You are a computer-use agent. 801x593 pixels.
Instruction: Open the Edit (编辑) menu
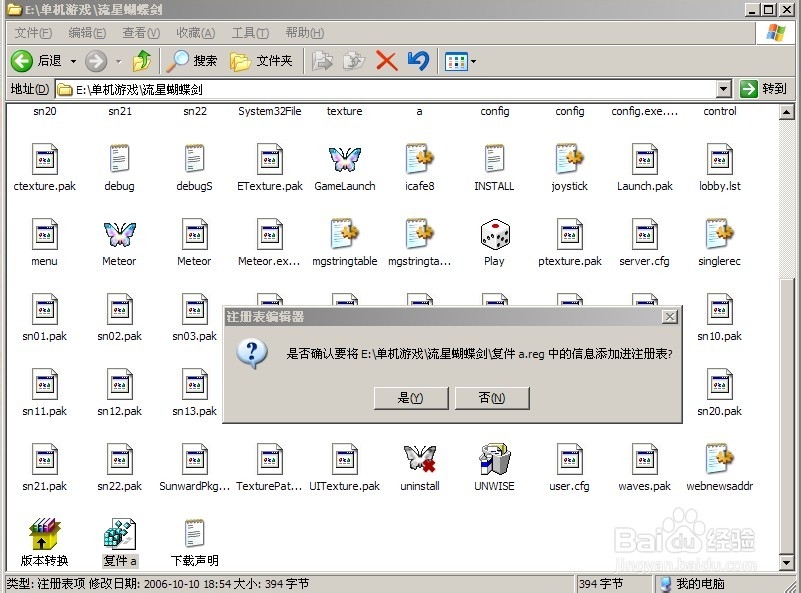[x=87, y=33]
